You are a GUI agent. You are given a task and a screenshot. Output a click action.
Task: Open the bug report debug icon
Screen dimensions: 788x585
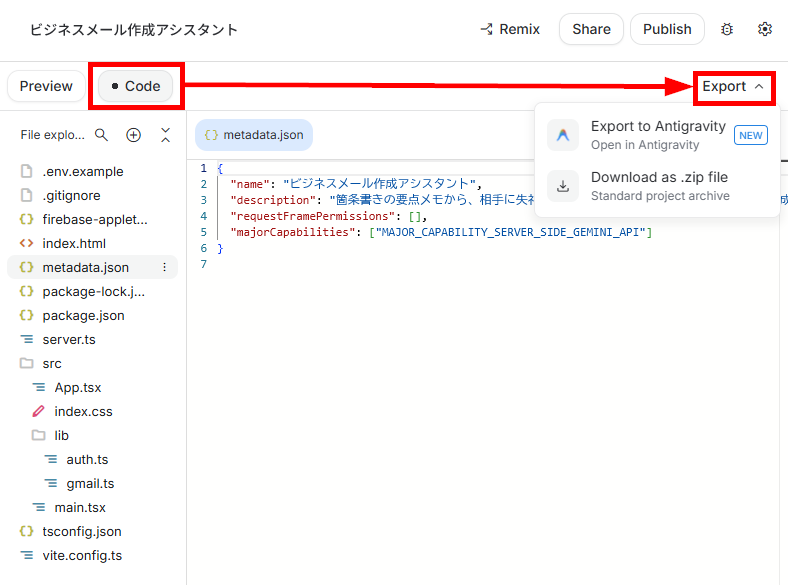(x=727, y=29)
